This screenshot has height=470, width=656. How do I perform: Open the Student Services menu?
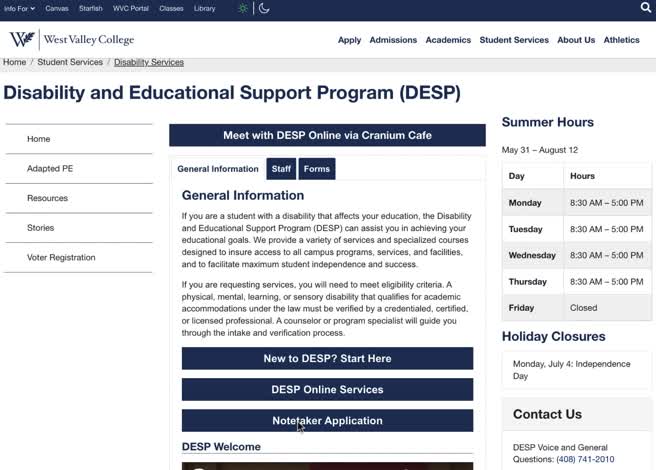tap(514, 40)
